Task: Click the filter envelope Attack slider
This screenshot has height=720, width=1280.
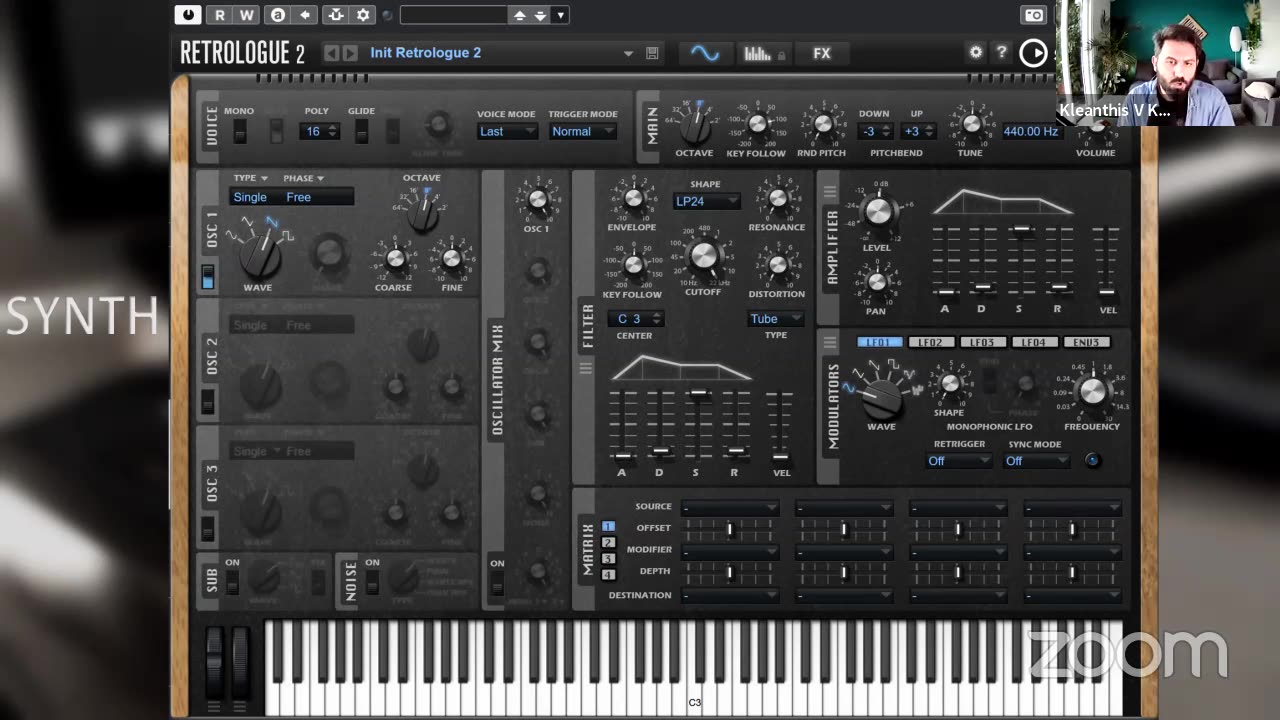Action: click(622, 426)
